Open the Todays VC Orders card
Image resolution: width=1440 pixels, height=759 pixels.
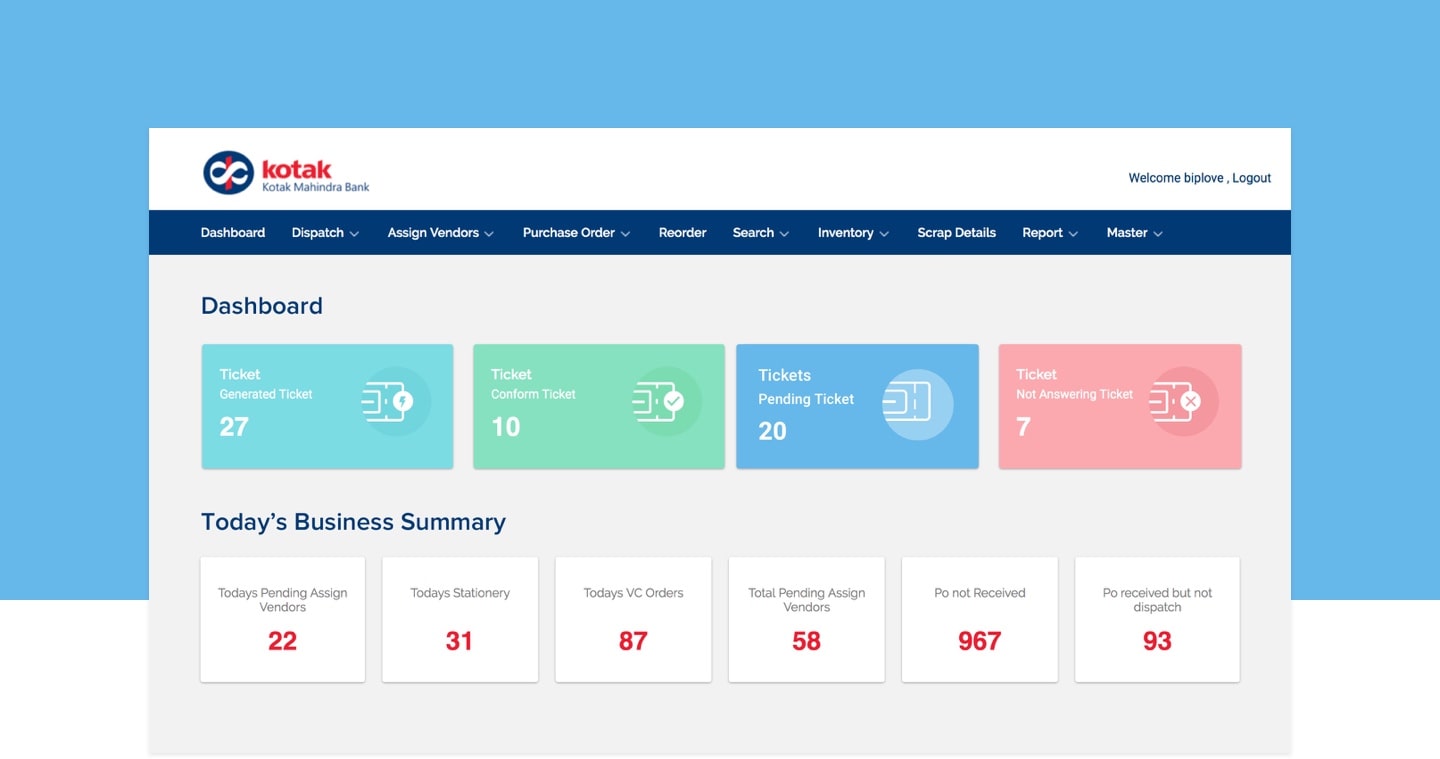point(633,620)
